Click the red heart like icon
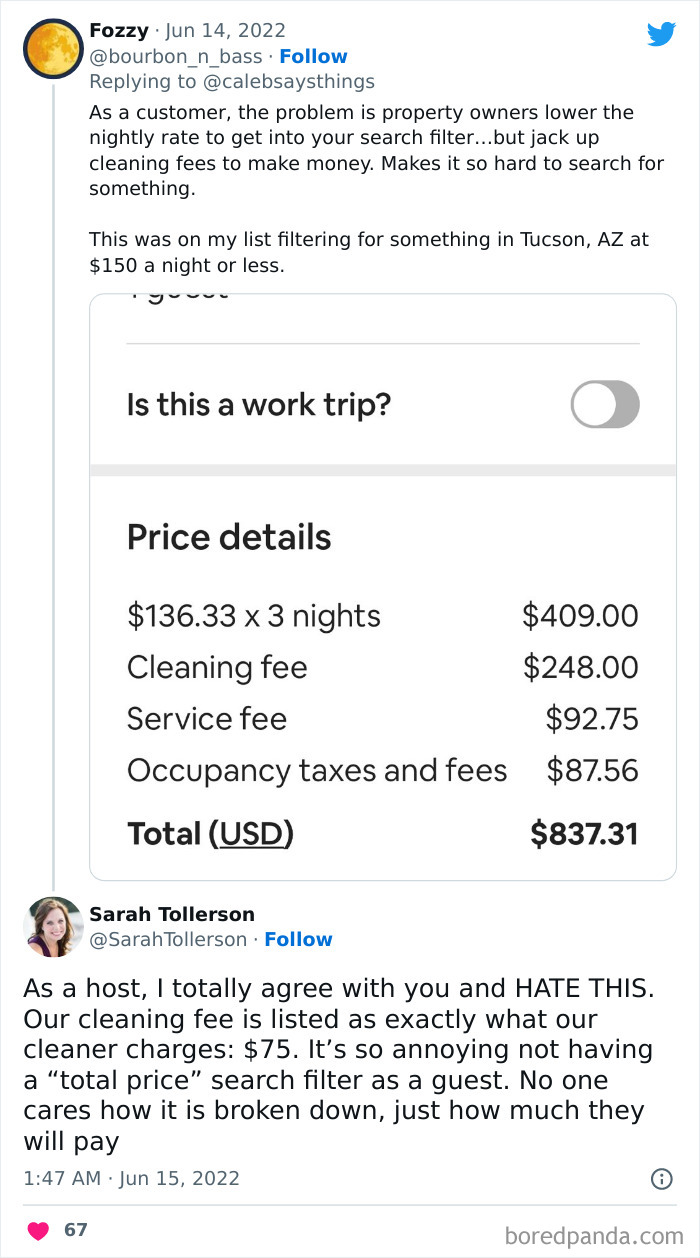The height and width of the screenshot is (1258, 700). pos(38,1229)
